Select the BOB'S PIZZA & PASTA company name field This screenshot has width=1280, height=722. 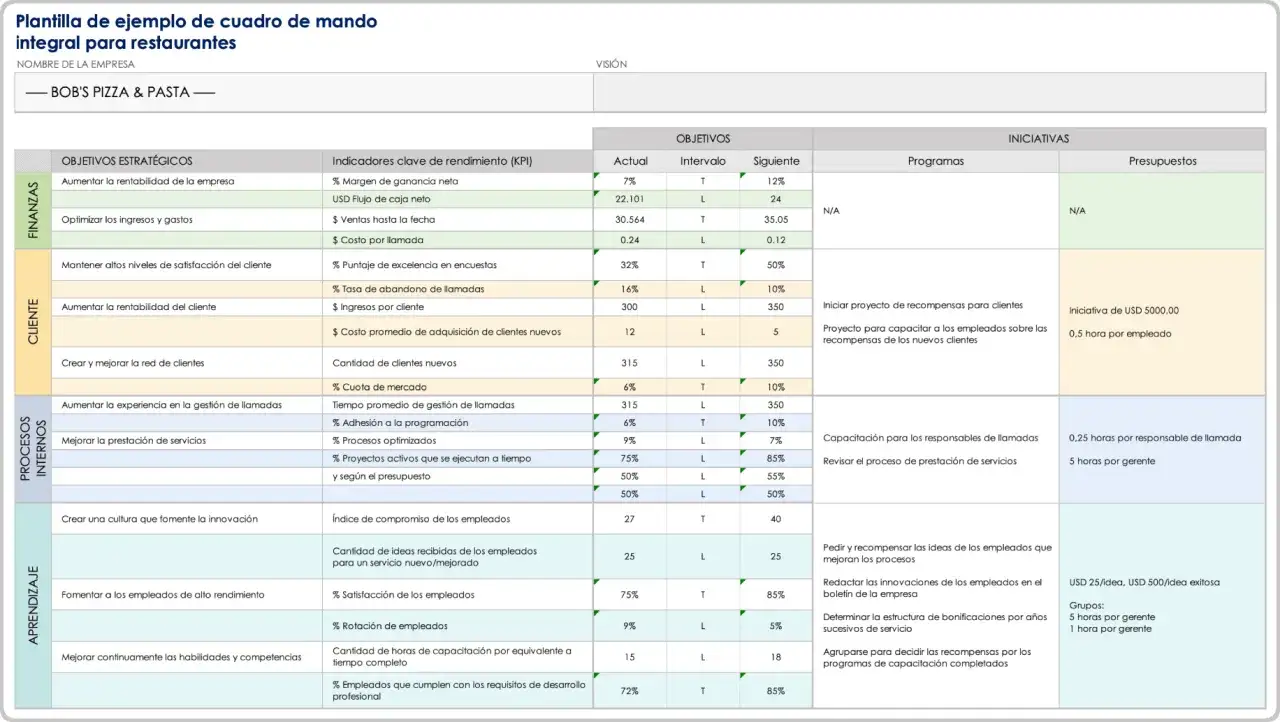[x=304, y=92]
